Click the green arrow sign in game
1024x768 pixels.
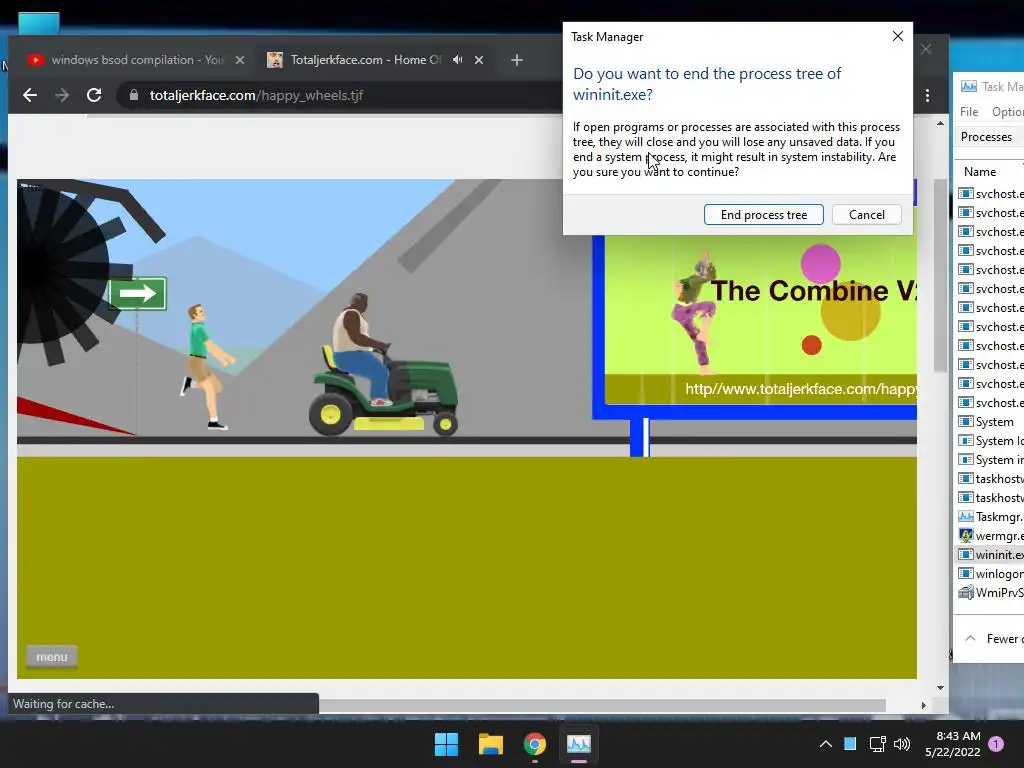point(137,294)
